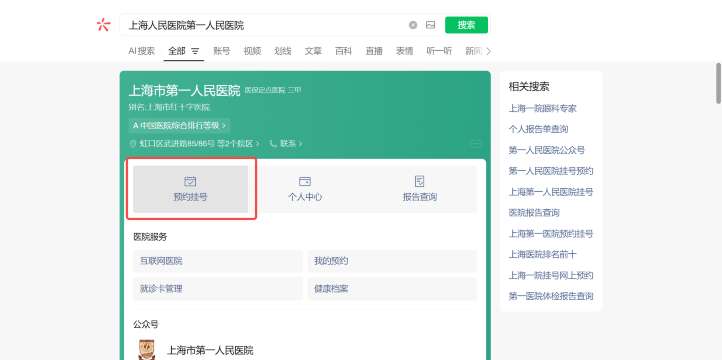Viewport: 722px width, 360px height.
Task: Search related term 个人报告单查询
Action: 538,129
